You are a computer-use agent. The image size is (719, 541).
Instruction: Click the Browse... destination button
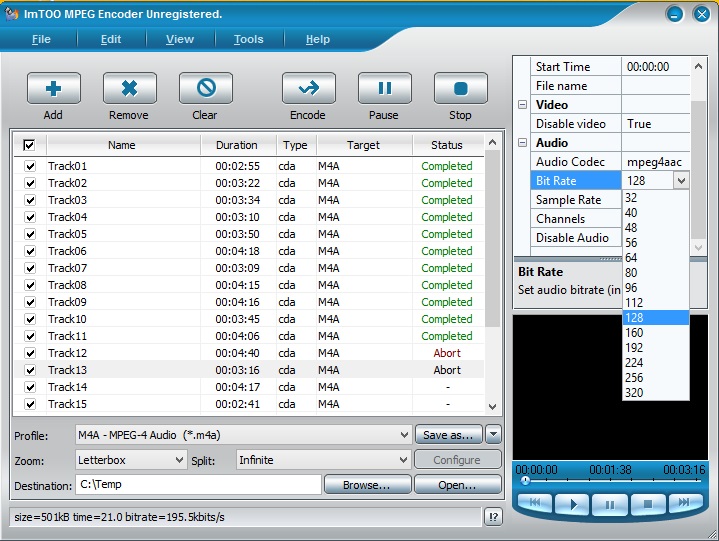coord(367,485)
